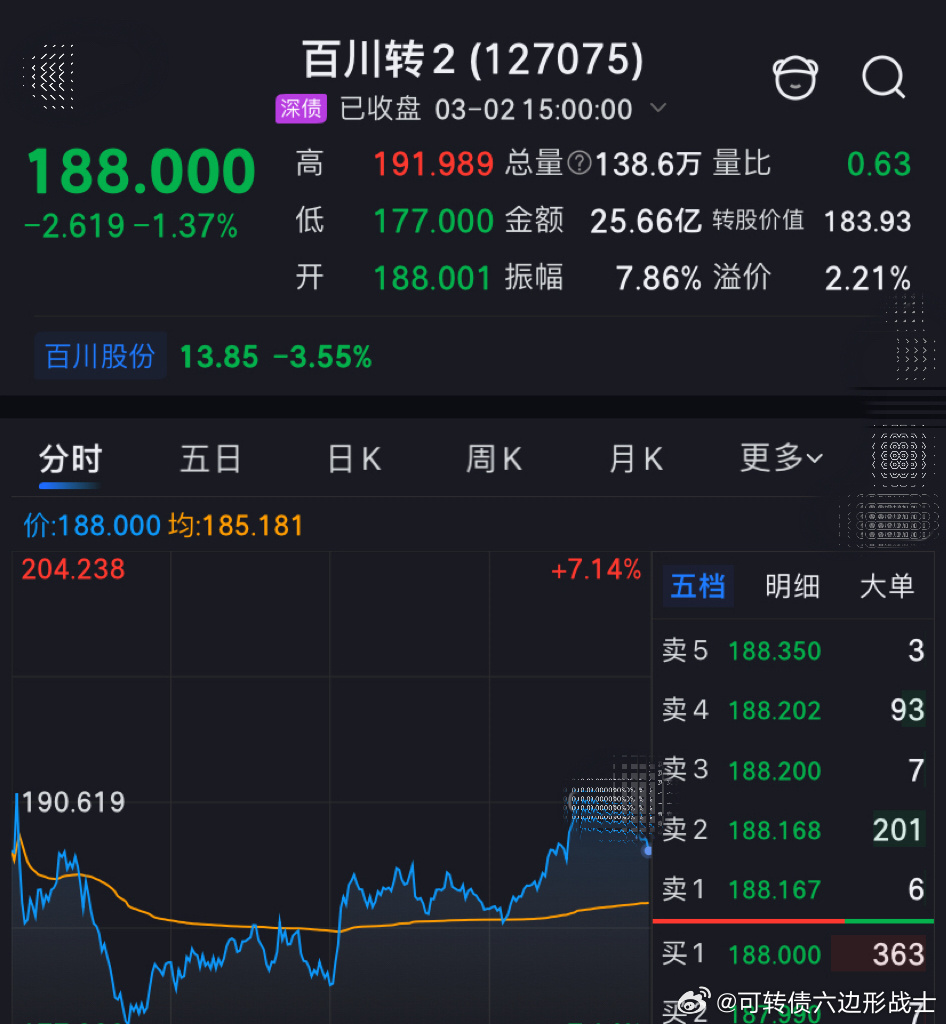This screenshot has height=1024, width=946.
Task: Click the 深债 market badge
Action: [x=300, y=110]
